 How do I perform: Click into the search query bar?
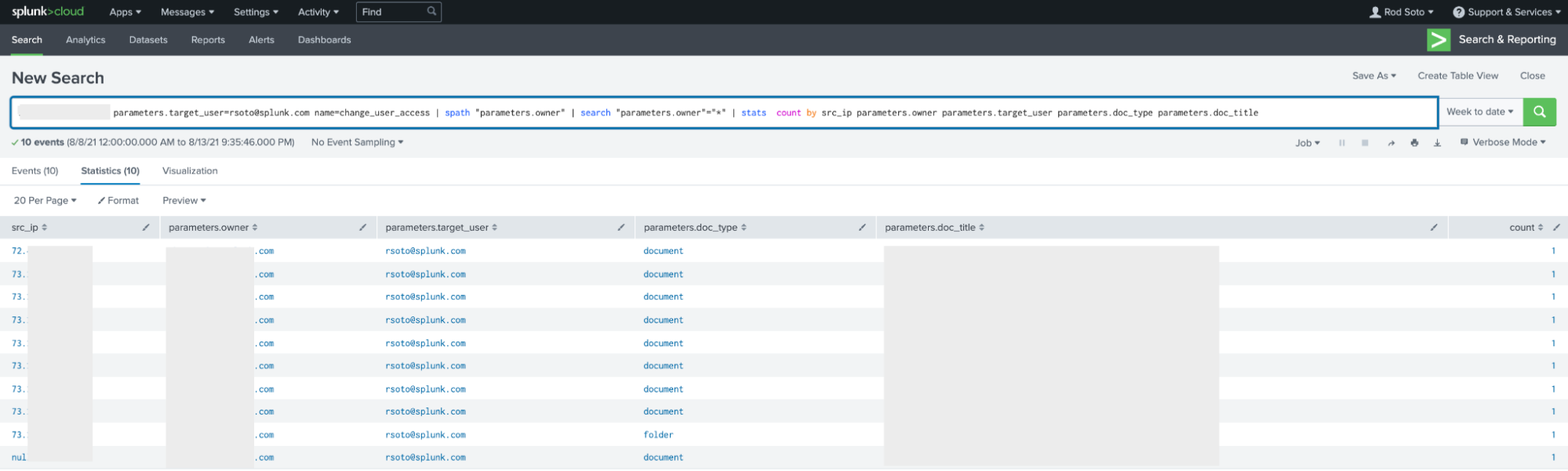723,113
